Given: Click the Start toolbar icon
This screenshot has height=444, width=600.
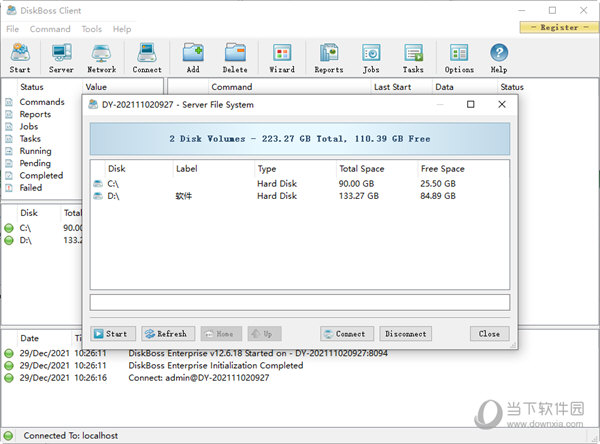Looking at the screenshot, I should tap(20, 58).
